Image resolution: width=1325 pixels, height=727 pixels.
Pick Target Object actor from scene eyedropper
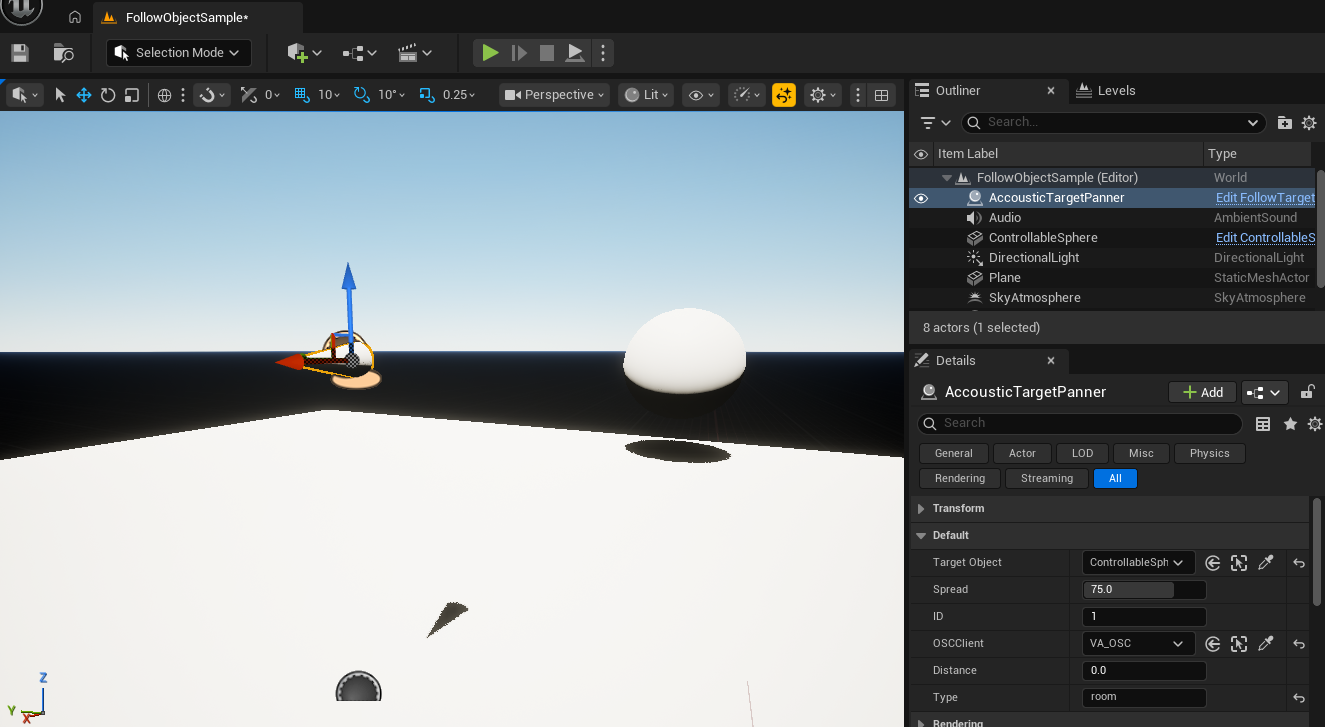[x=1266, y=563]
